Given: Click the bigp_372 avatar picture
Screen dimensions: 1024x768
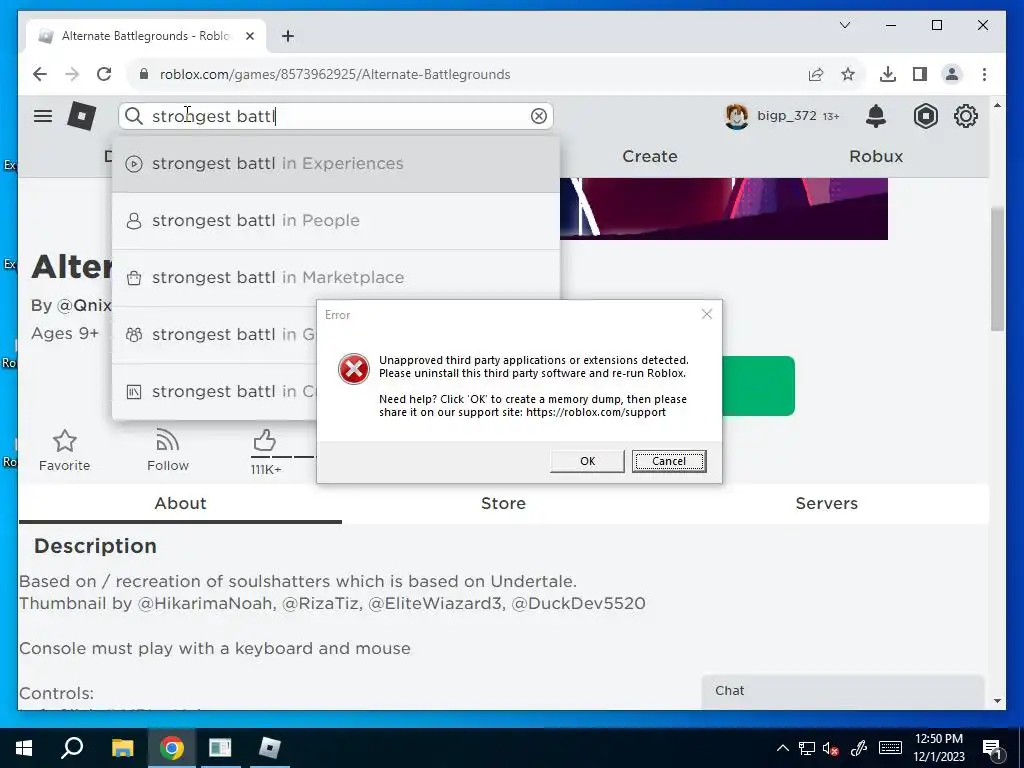Looking at the screenshot, I should pos(737,116).
